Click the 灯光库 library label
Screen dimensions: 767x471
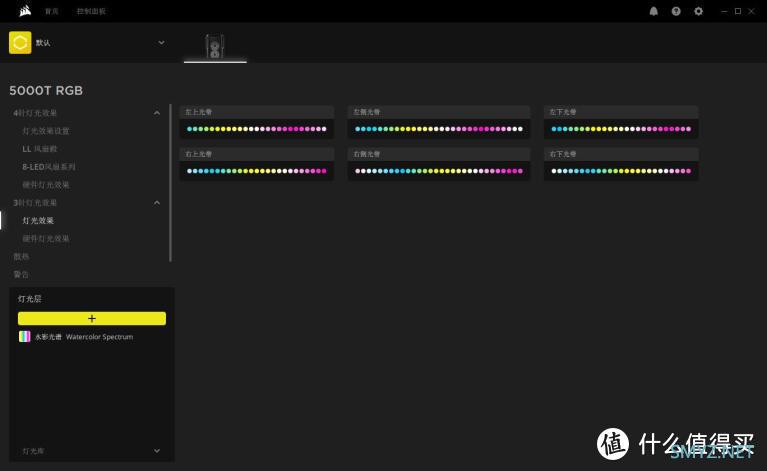tap(33, 450)
